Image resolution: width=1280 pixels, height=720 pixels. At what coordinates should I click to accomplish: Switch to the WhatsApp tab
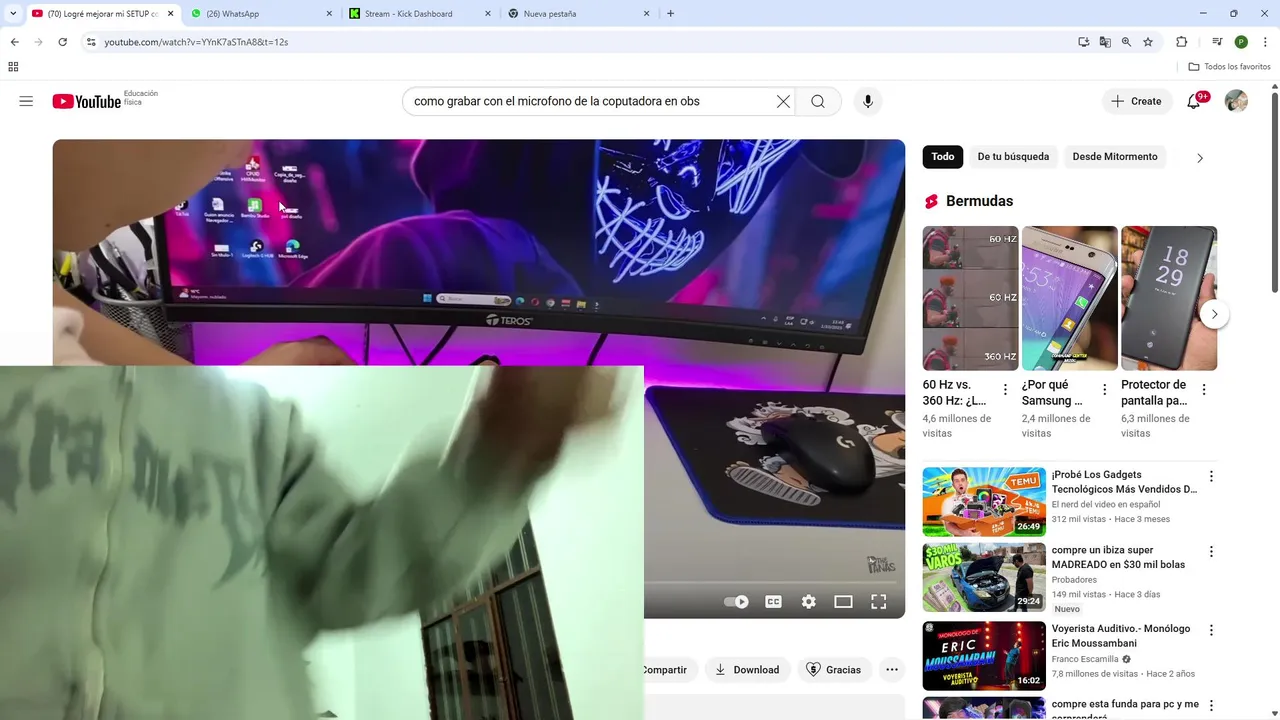pyautogui.click(x=262, y=14)
